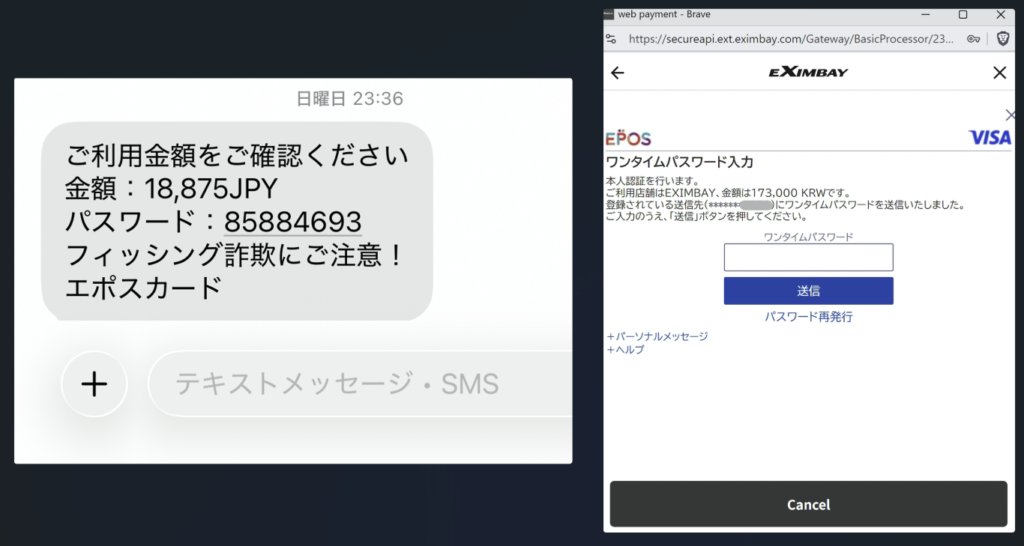
Task: Click the Cancel button in payment window
Action: 808,504
